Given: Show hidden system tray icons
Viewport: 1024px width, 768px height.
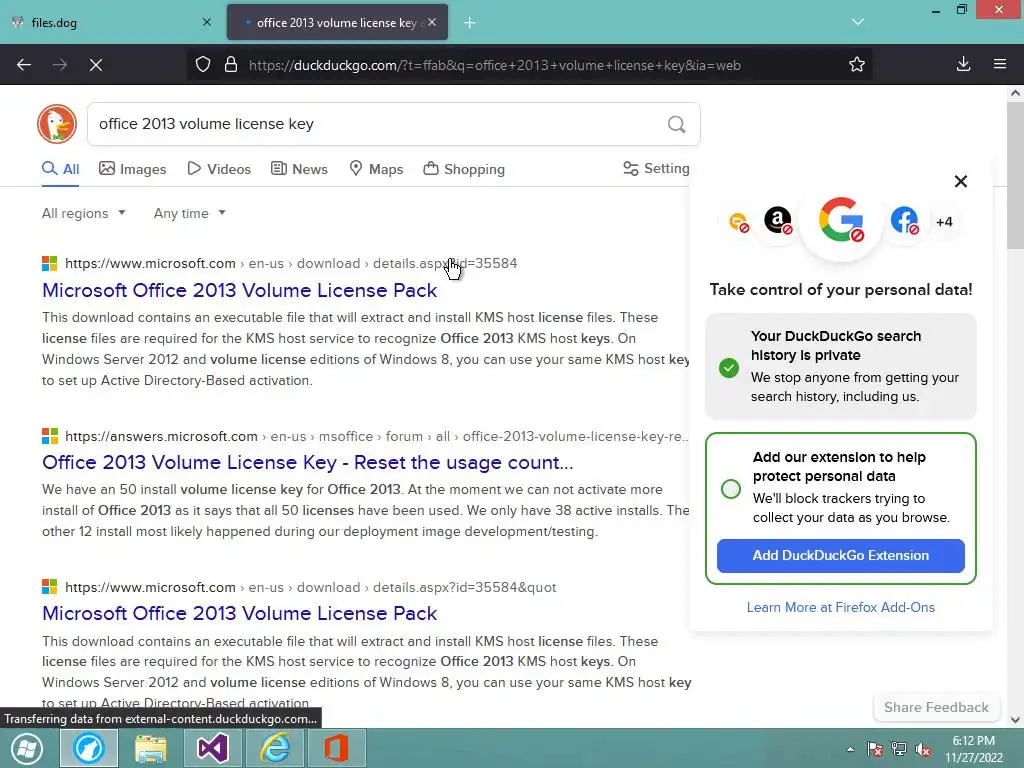Looking at the screenshot, I should (x=850, y=749).
